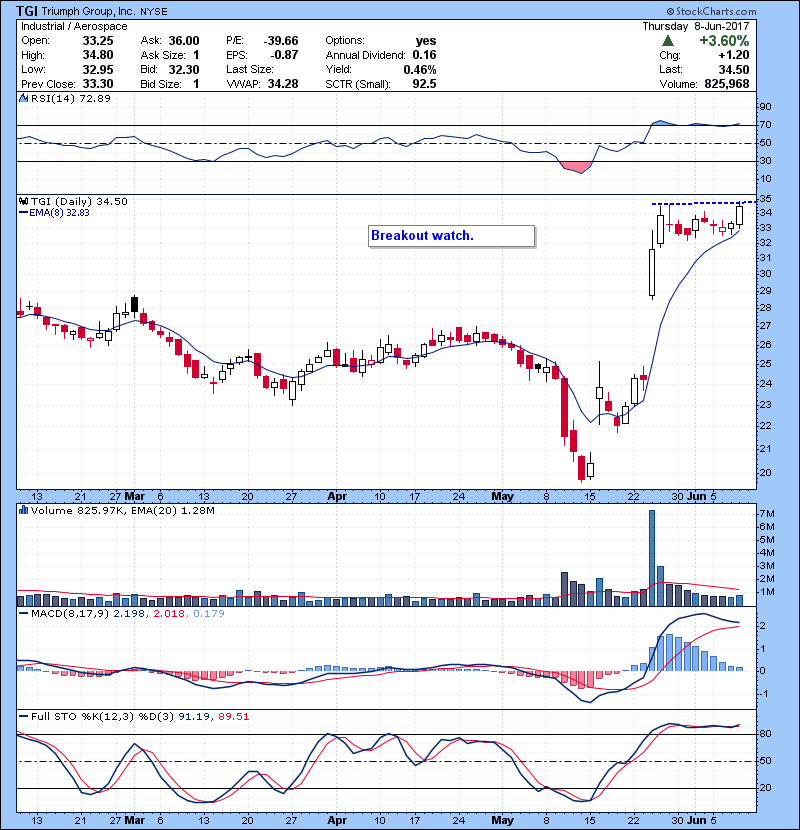
Task: Click the red oversold RSI shaded area
Action: 577,167
